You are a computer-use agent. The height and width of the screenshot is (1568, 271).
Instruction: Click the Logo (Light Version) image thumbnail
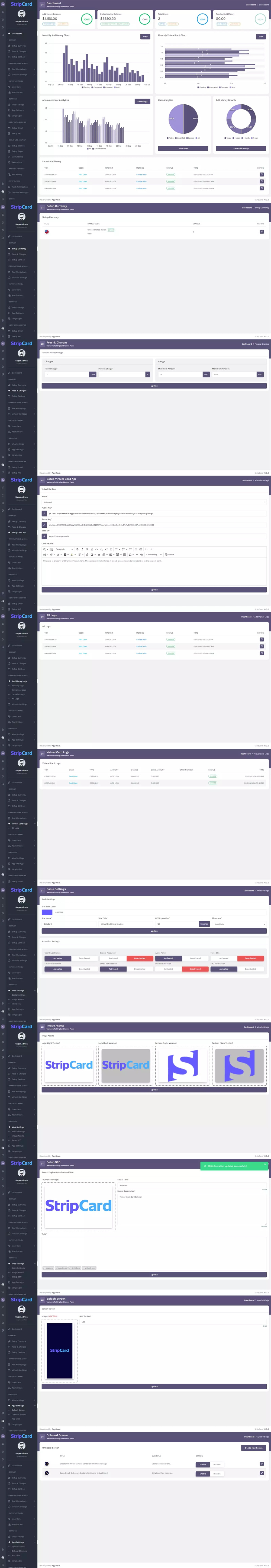click(69, 1065)
